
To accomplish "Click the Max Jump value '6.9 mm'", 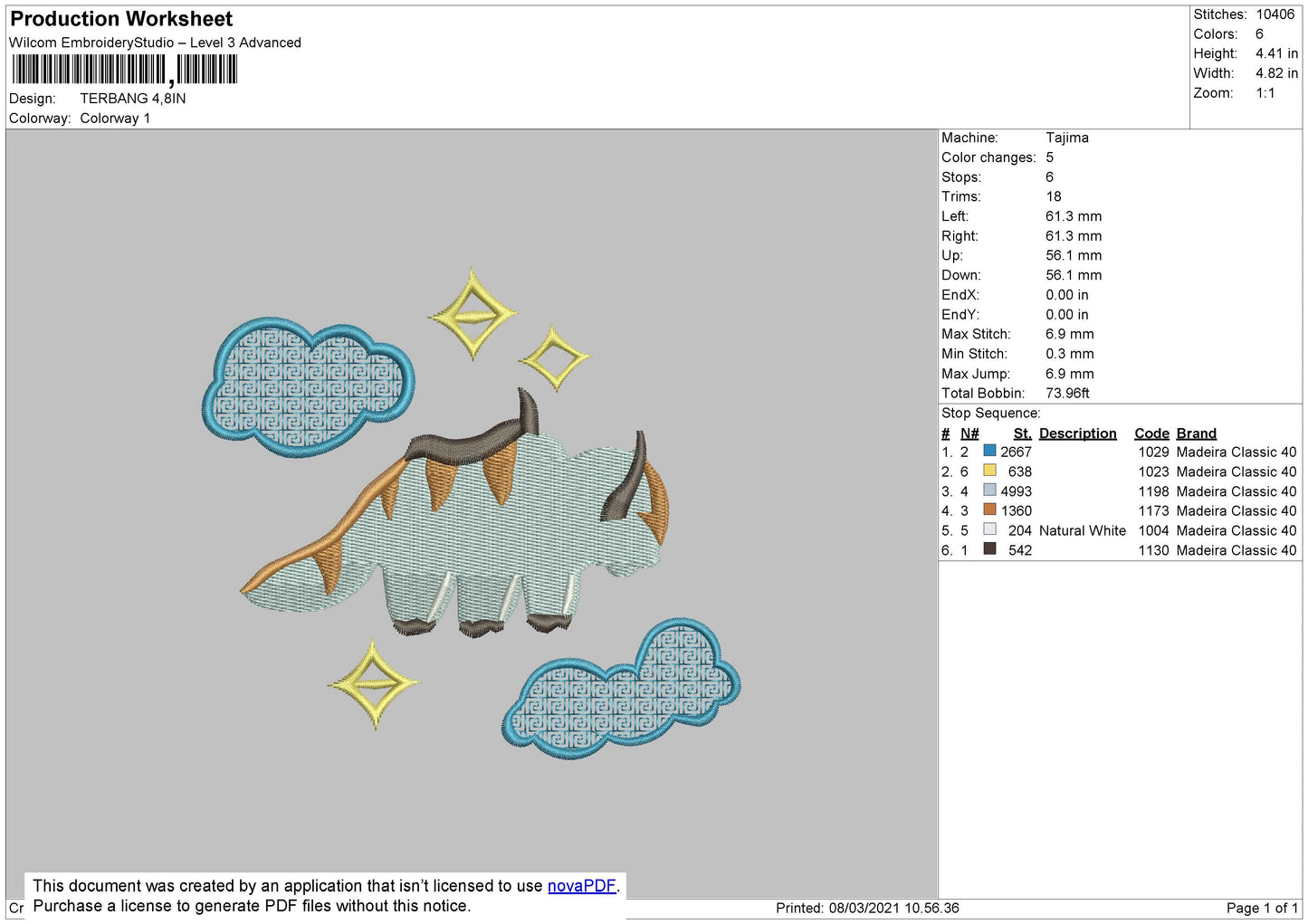I will click(1070, 374).
